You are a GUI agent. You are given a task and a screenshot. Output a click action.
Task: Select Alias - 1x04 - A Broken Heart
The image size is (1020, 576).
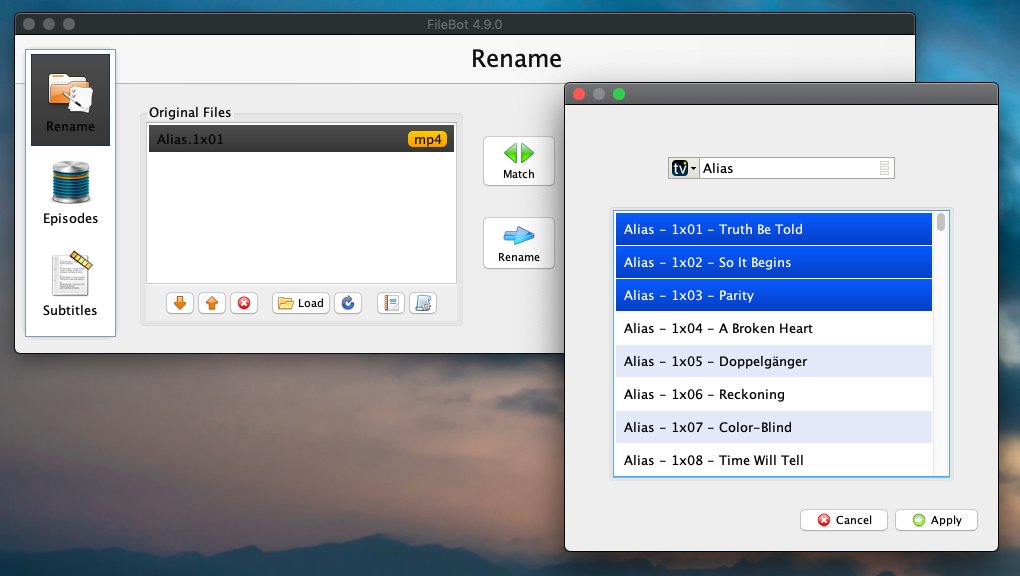tap(773, 328)
